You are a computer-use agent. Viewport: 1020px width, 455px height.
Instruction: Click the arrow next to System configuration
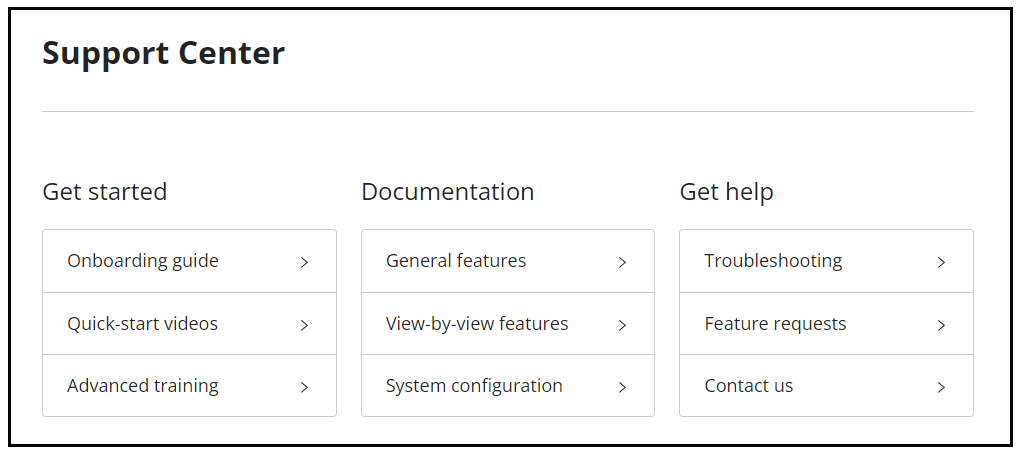pyautogui.click(x=622, y=387)
